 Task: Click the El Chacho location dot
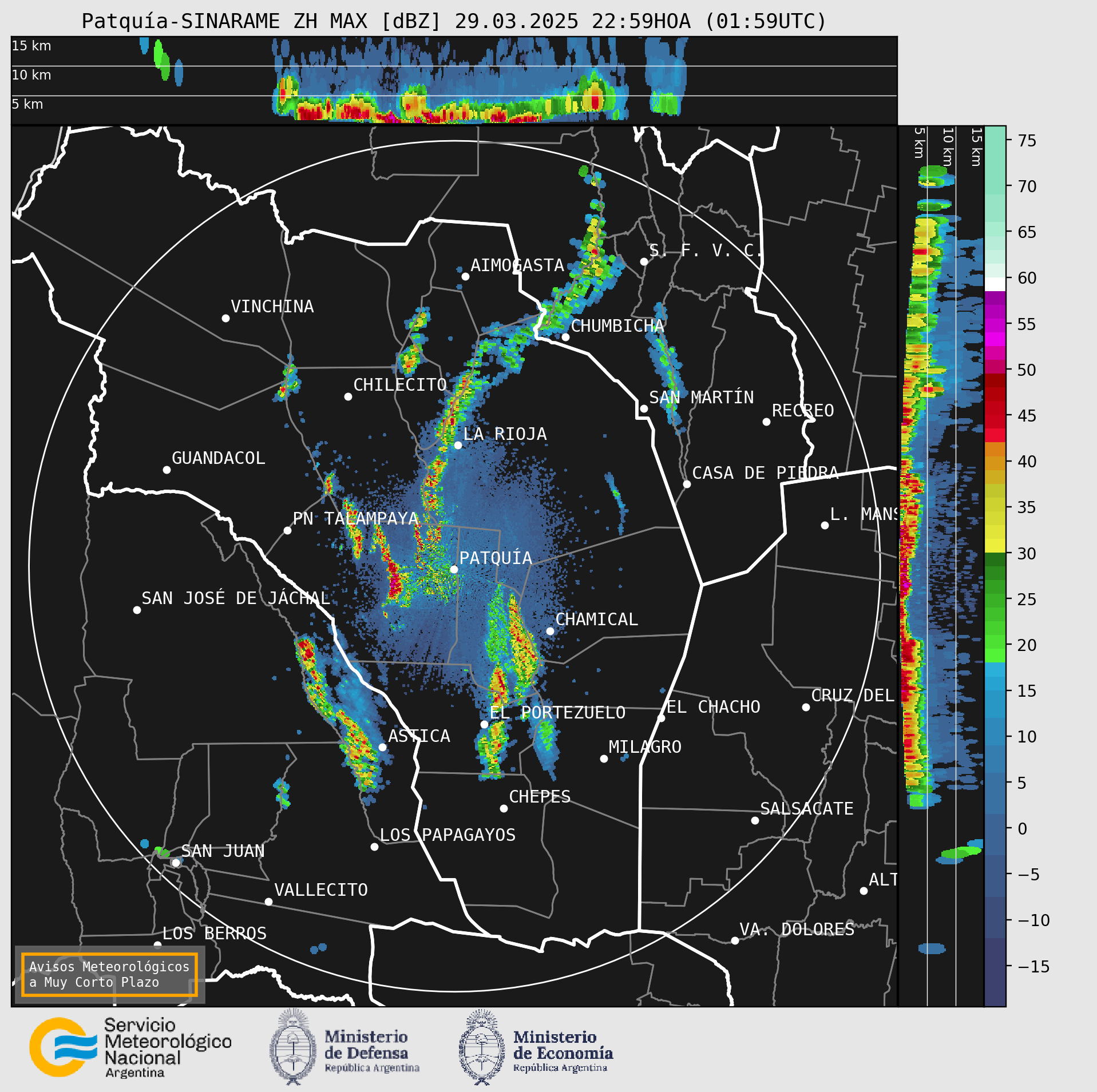(x=661, y=718)
